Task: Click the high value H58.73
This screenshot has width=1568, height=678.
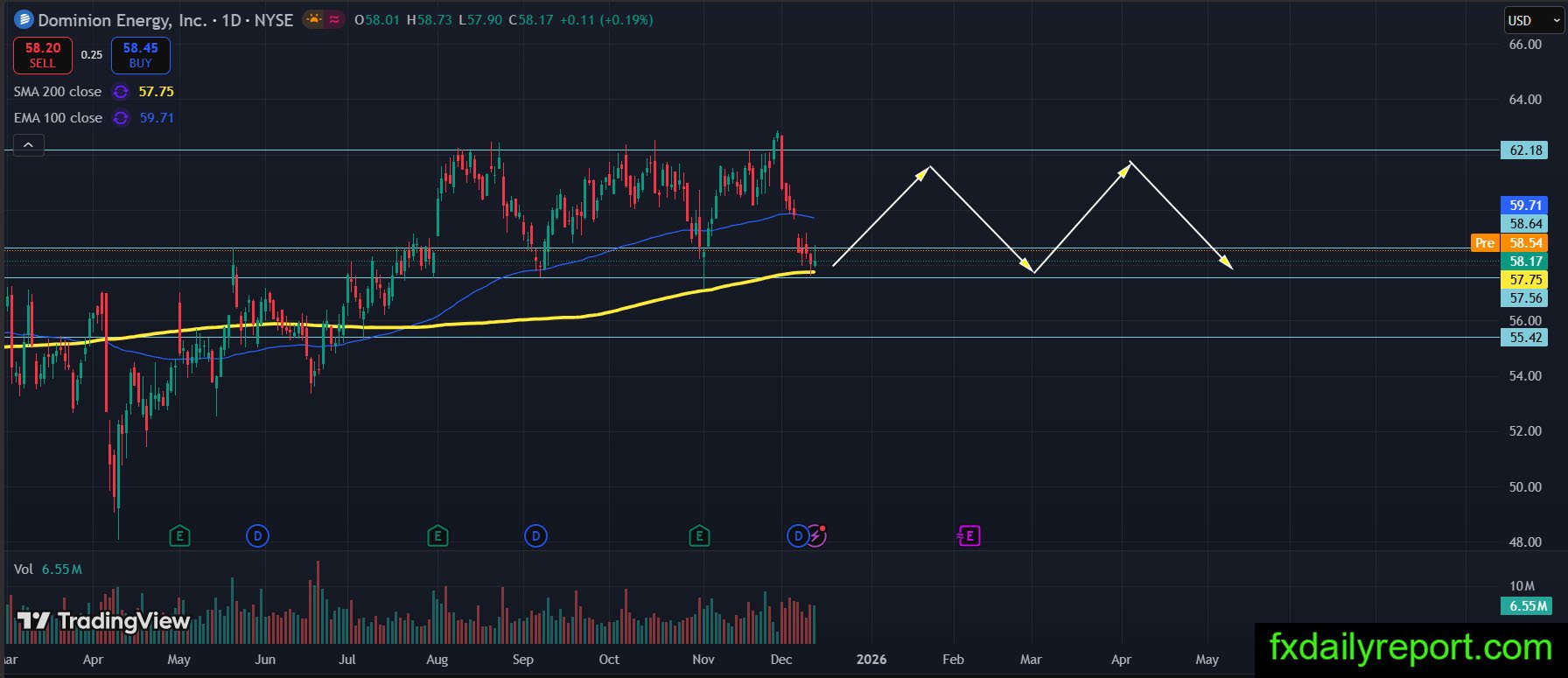Action: tap(430, 20)
